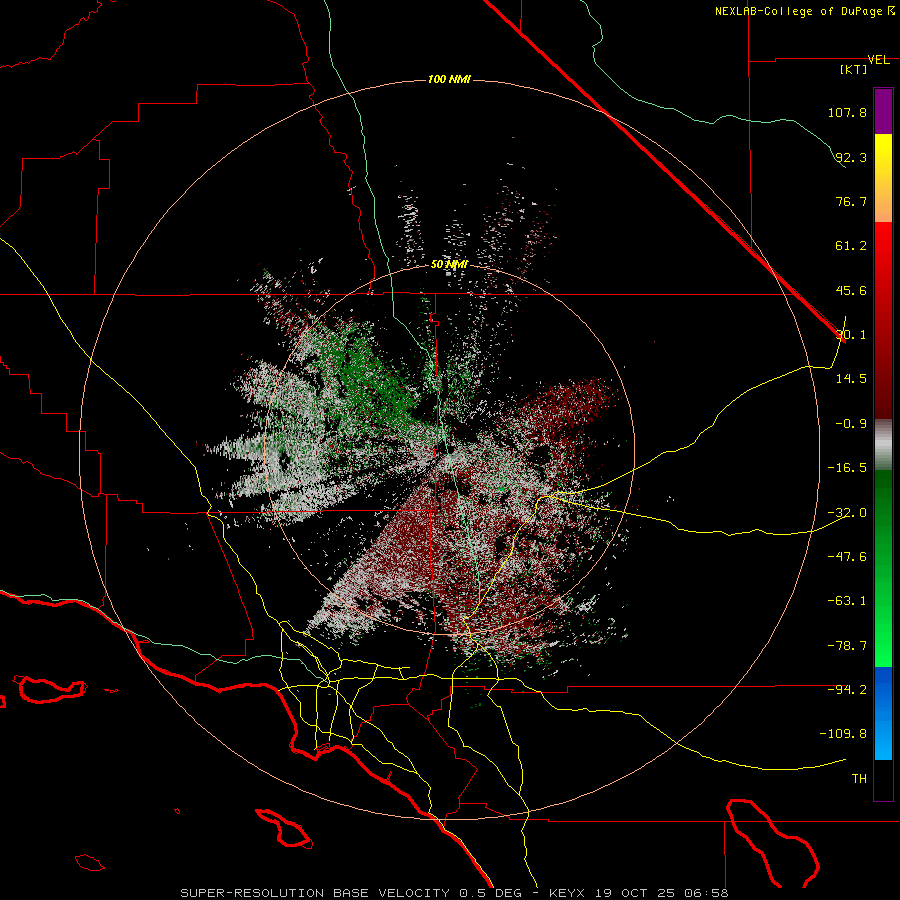
Task: Click the VEL legend title
Action: pyautogui.click(x=878, y=60)
